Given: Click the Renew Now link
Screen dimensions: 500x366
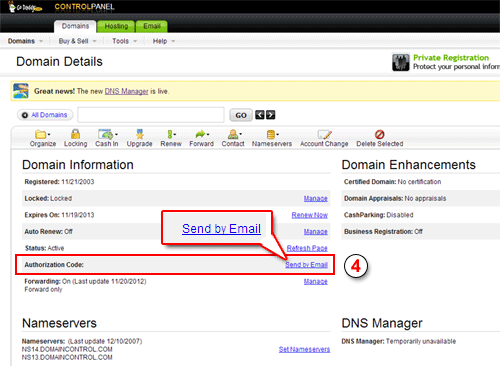Looking at the screenshot, I should pyautogui.click(x=310, y=215).
